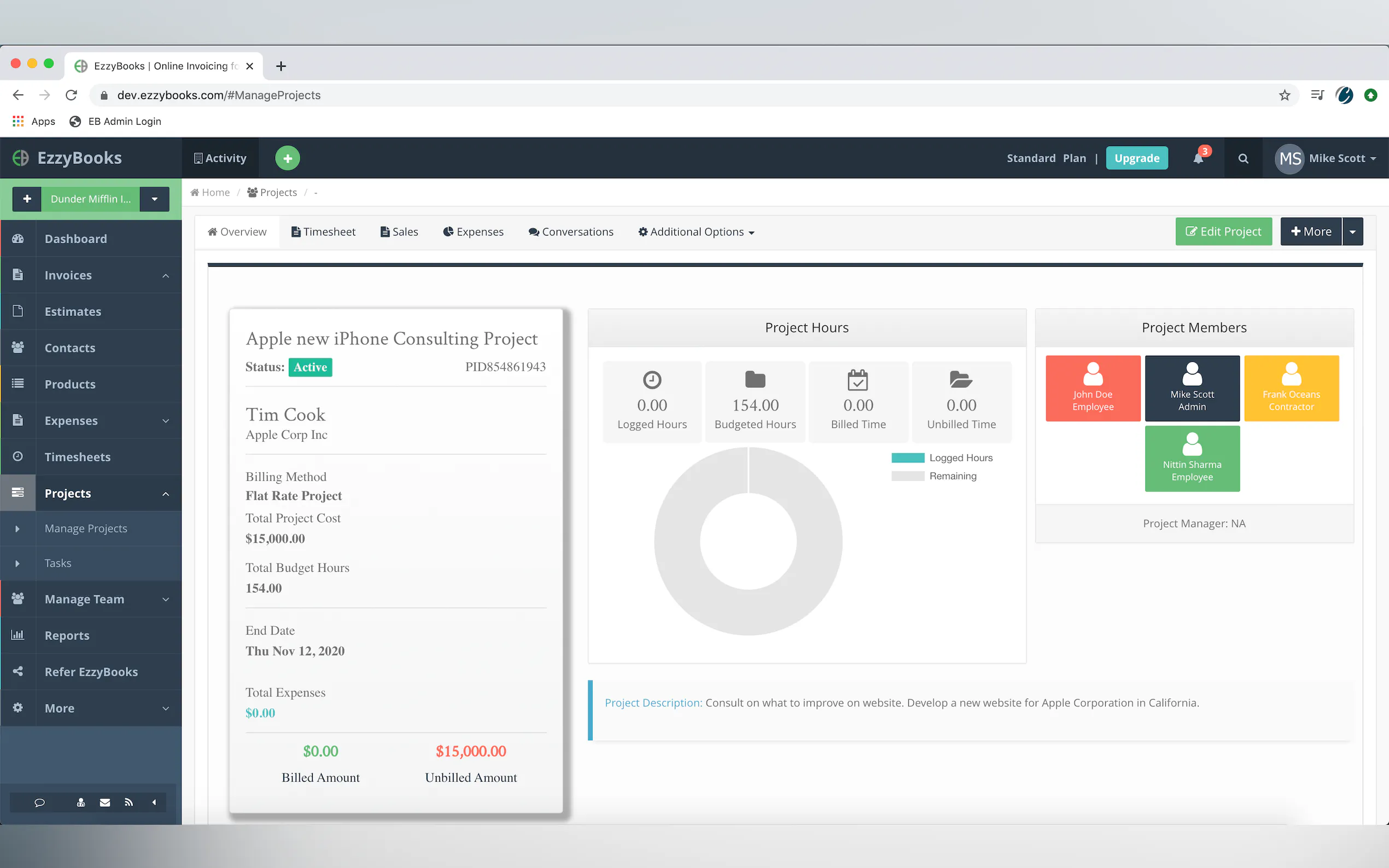Click the Budgeted Hours folder icon
Screen dimensions: 1389x868
point(755,379)
